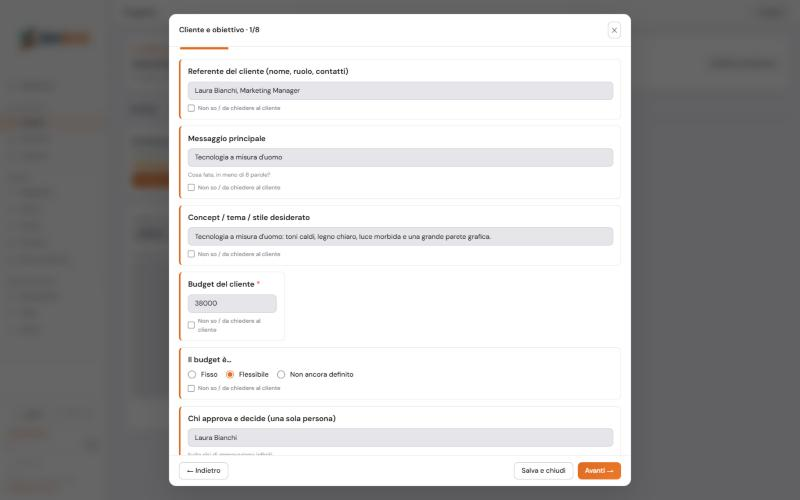Image resolution: width=800 pixels, height=500 pixels.
Task: Click the blurred logo in the sidebar
Action: pos(55,39)
